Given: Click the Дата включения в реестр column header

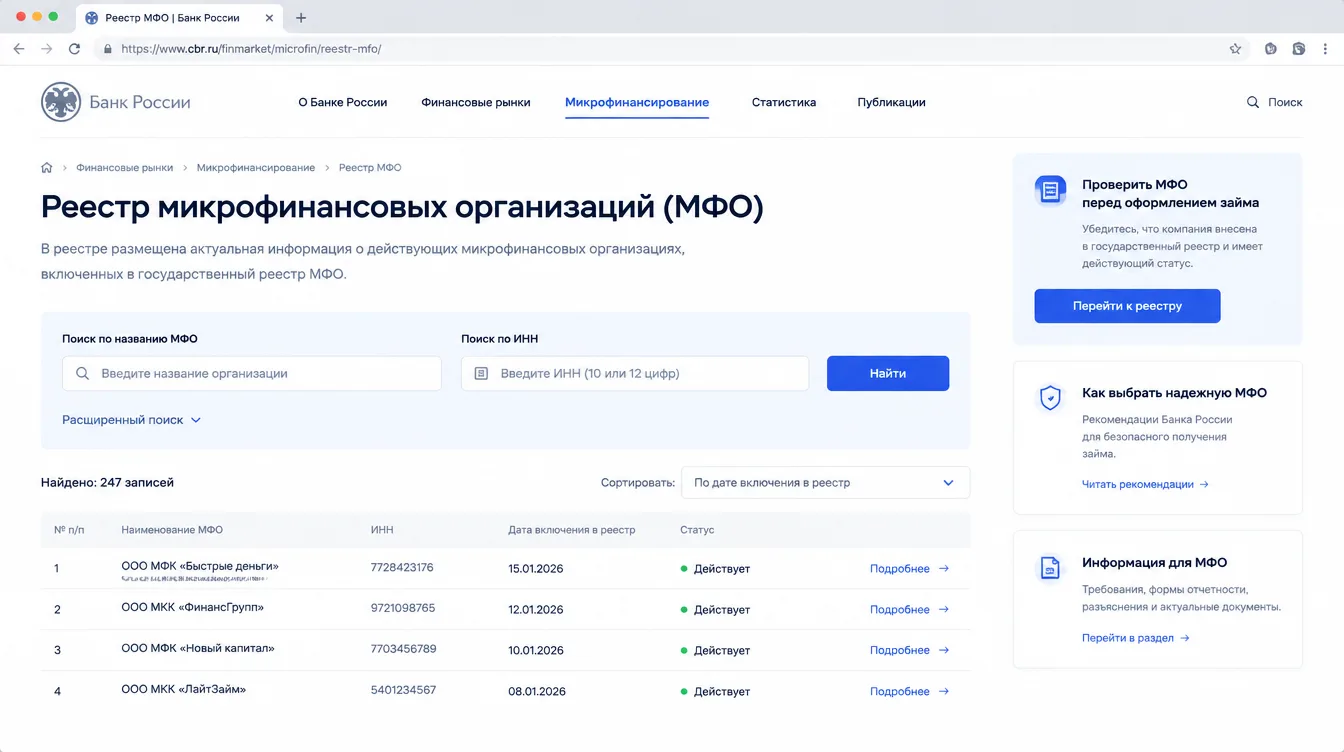Looking at the screenshot, I should click(x=571, y=530).
